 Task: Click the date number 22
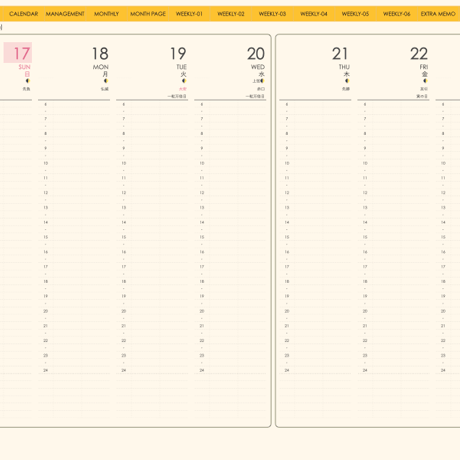click(419, 54)
